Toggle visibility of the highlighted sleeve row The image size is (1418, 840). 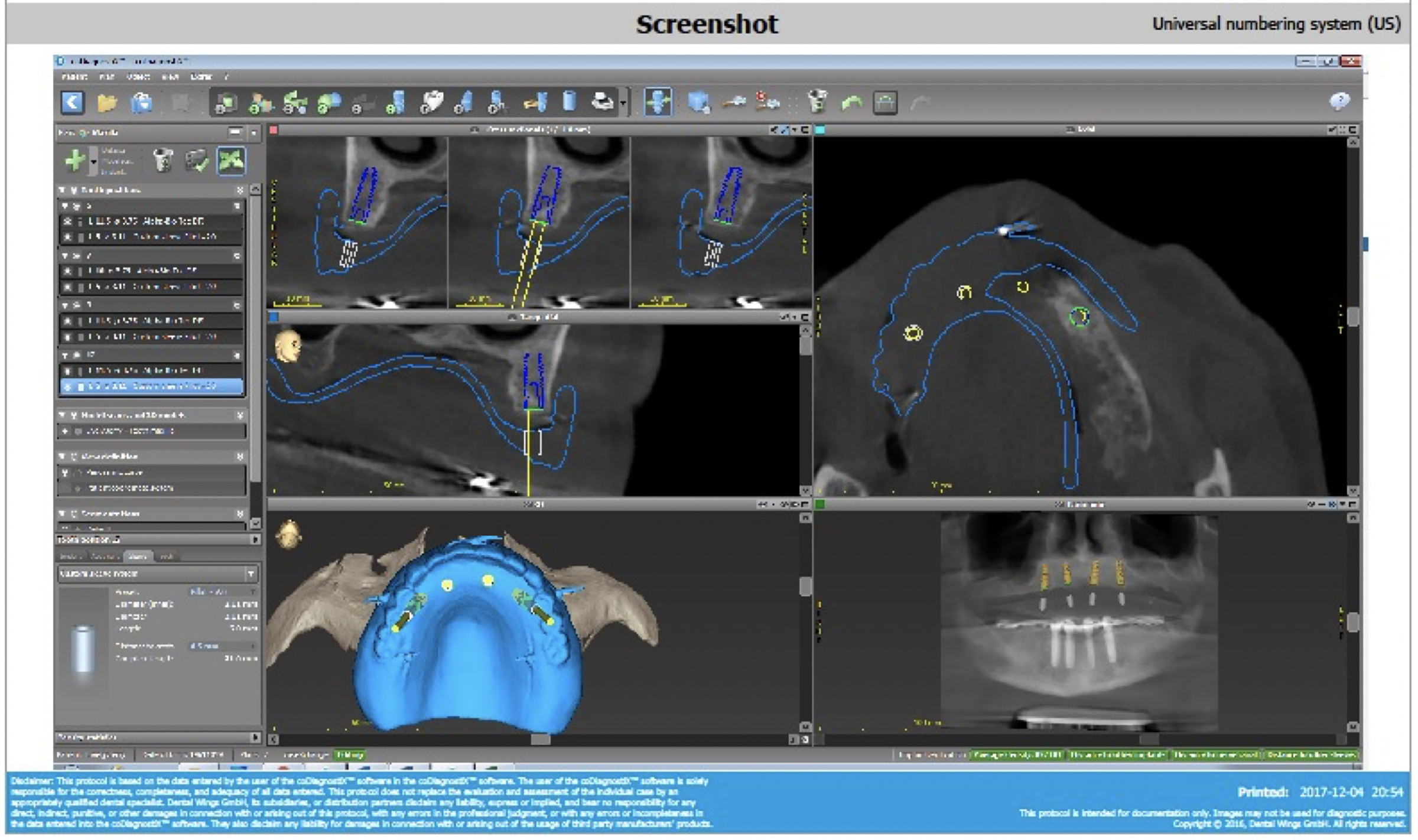click(68, 387)
